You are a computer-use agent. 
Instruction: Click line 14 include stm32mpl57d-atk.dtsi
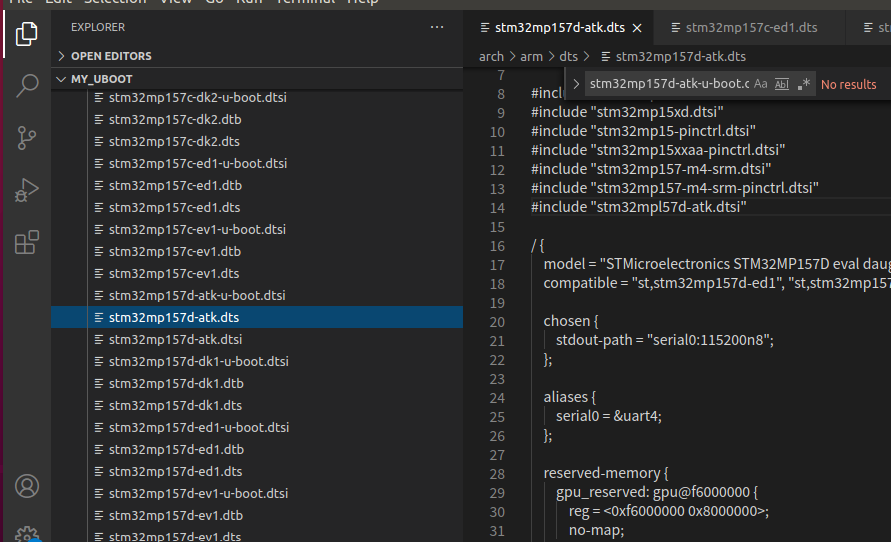tap(639, 207)
